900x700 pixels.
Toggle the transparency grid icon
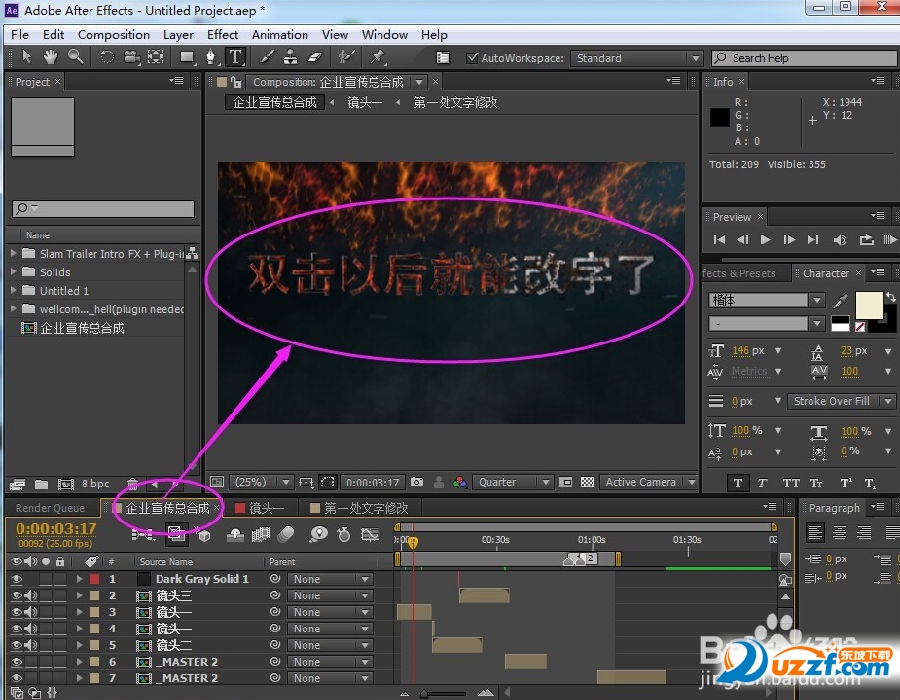click(x=587, y=482)
